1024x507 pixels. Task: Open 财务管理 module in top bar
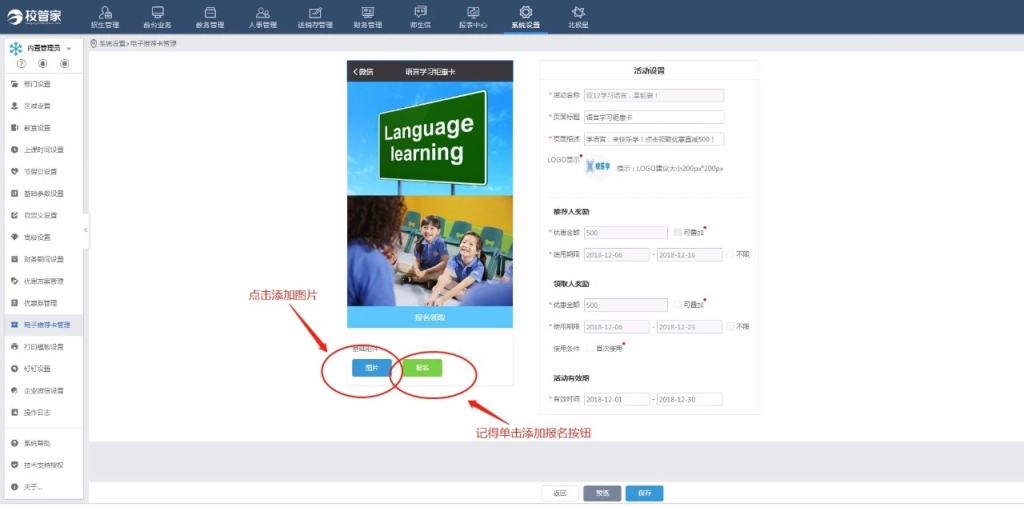point(367,16)
